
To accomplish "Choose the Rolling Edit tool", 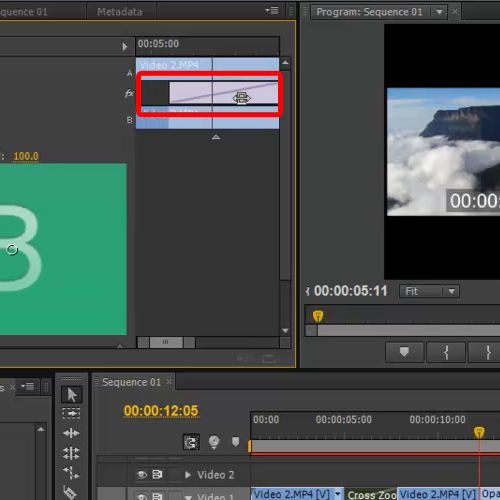I will pyautogui.click(x=71, y=453).
